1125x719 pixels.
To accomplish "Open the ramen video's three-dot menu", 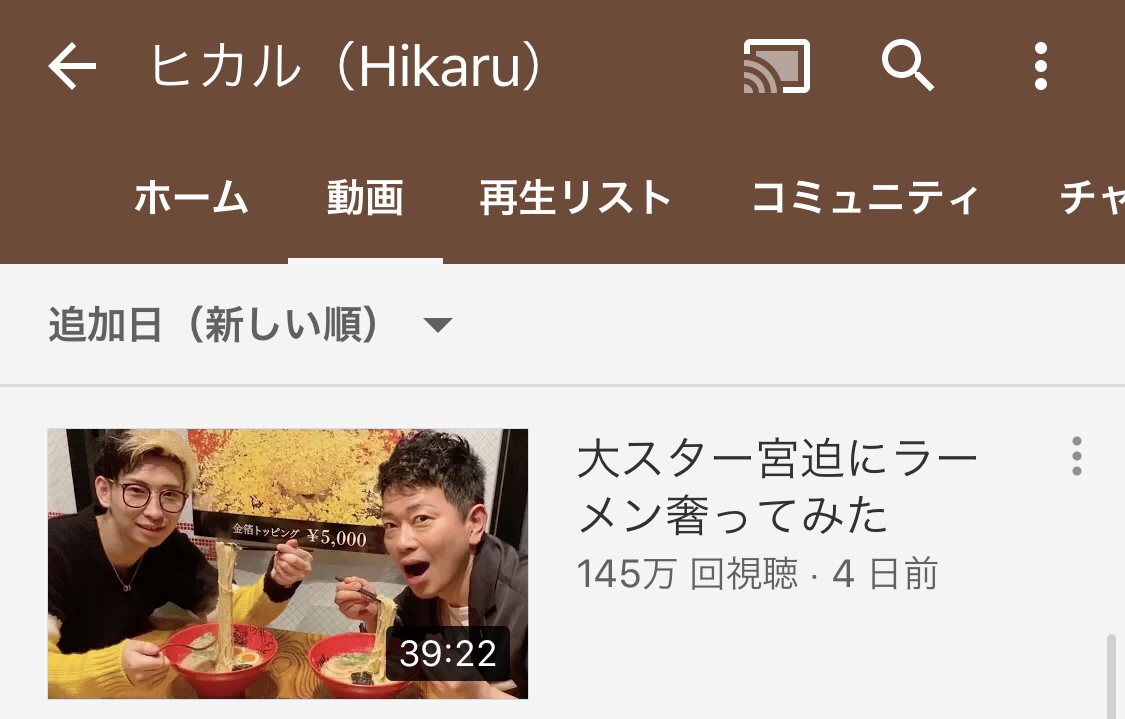I will [x=1076, y=456].
